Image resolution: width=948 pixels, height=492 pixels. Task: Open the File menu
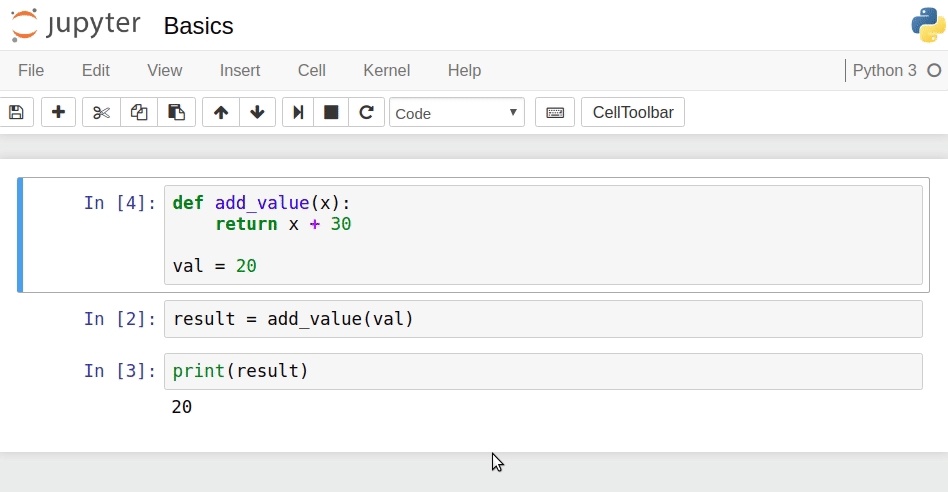coord(31,70)
